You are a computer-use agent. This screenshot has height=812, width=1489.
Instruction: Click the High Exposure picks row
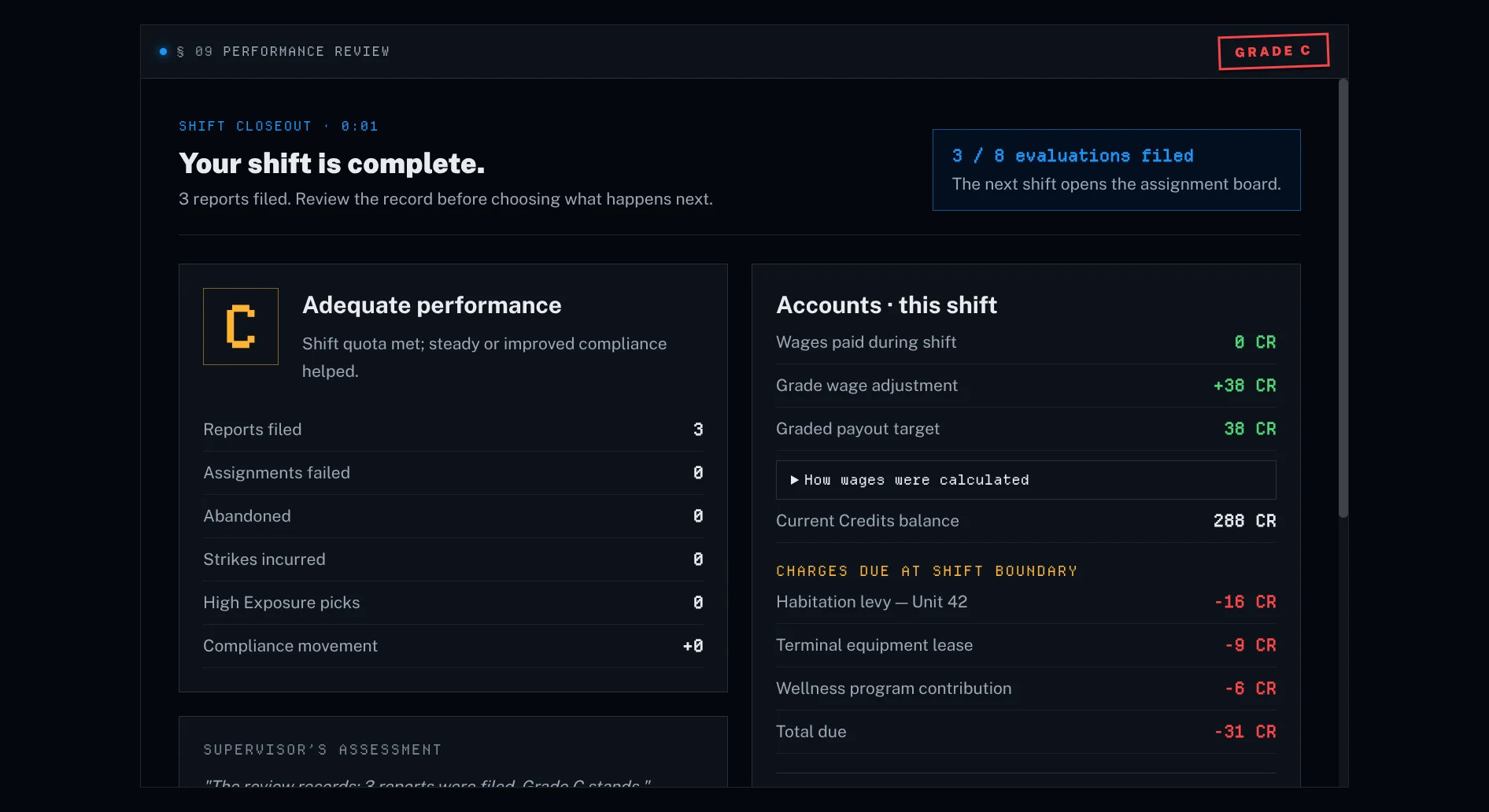pos(453,603)
